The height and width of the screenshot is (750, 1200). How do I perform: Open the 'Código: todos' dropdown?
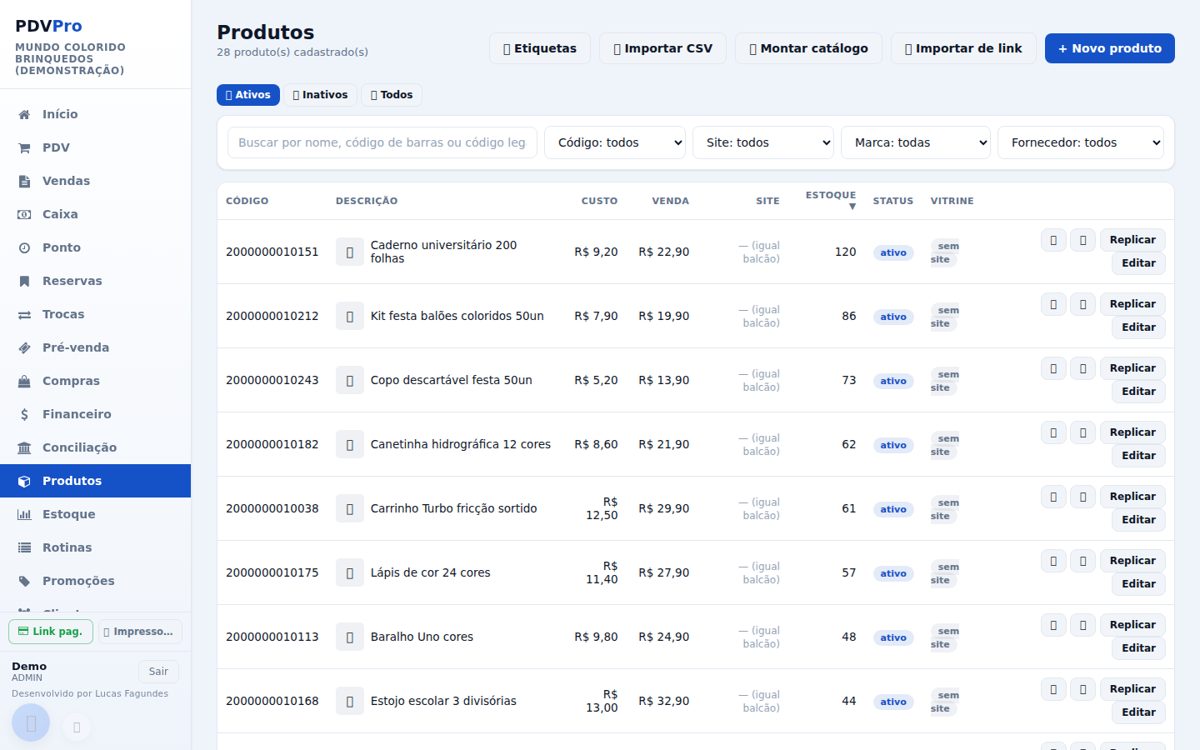click(x=615, y=143)
